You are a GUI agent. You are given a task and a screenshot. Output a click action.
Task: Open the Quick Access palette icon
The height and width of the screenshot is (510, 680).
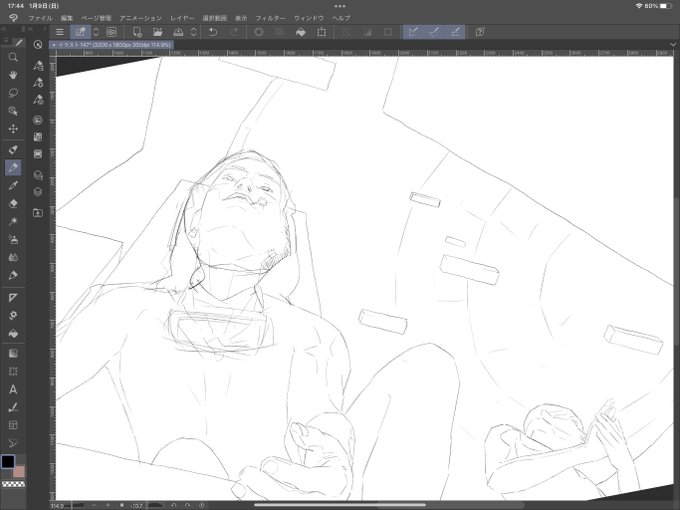tap(38, 45)
